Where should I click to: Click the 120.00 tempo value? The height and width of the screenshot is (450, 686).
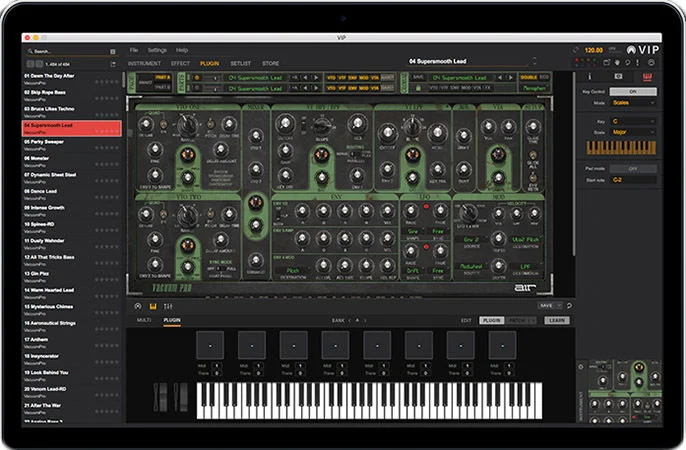coord(594,50)
